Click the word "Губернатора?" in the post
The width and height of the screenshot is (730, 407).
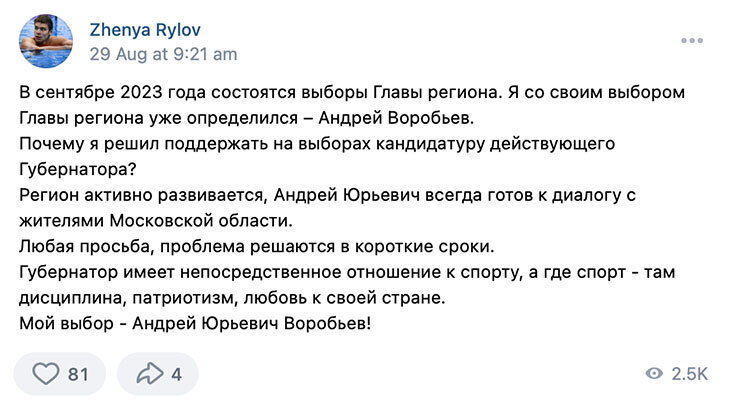[x=78, y=170]
